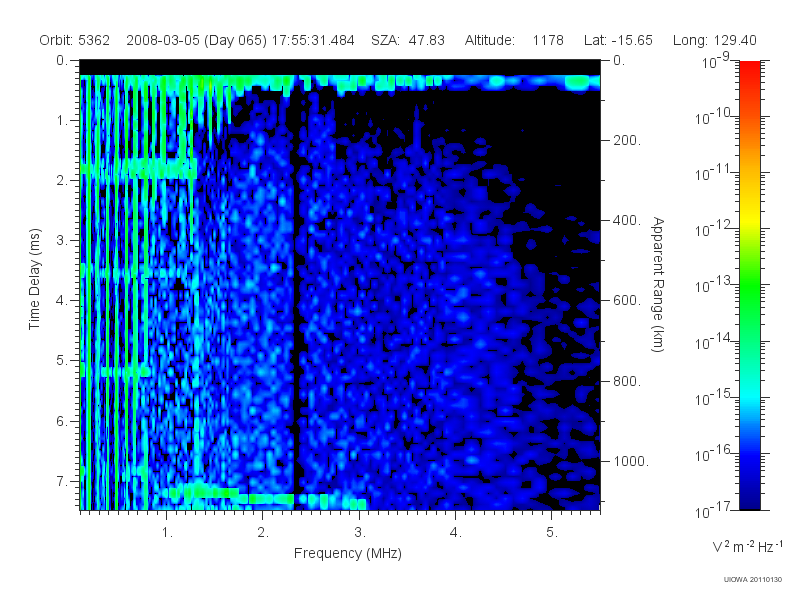
Task: Click the 10^-13 colorbar label
Action: [x=712, y=285]
